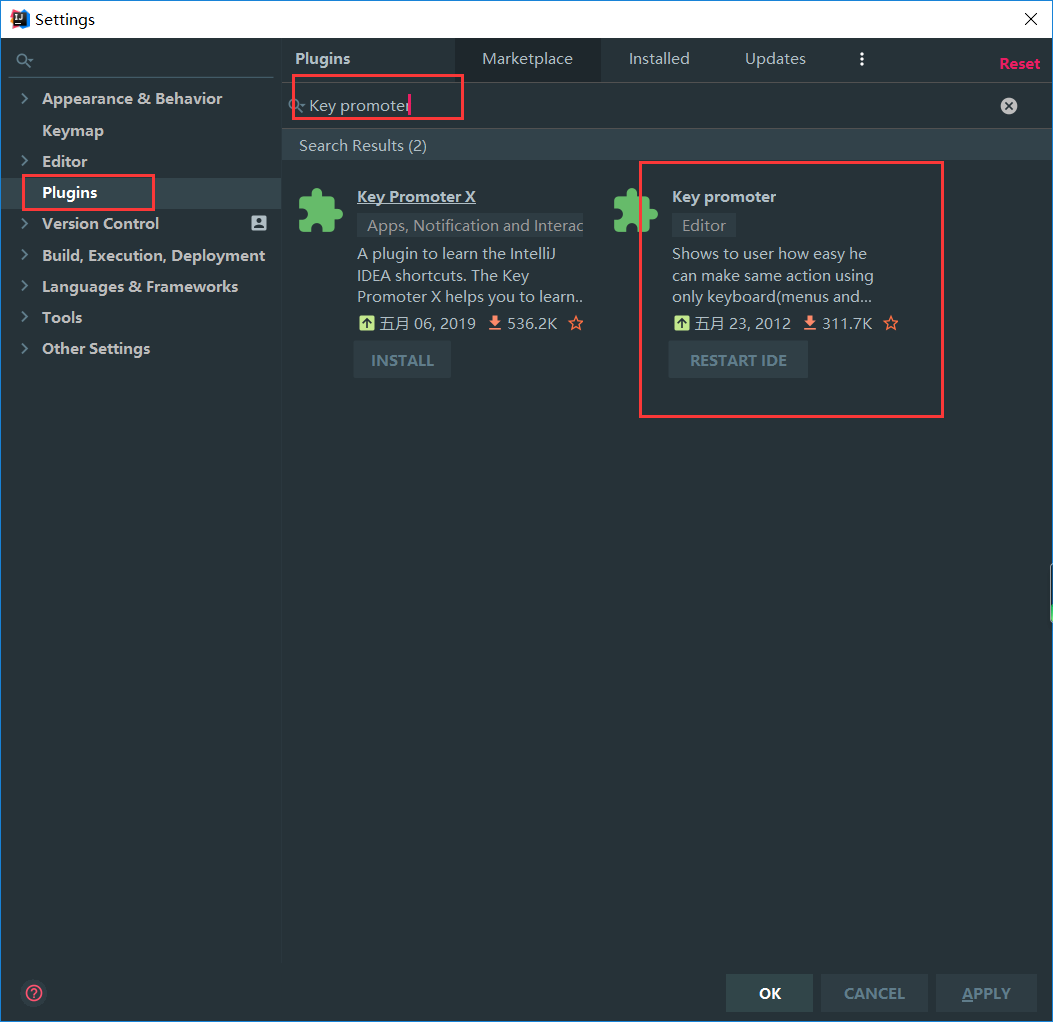
Task: Click Key promoter download count icon
Action: pos(810,324)
